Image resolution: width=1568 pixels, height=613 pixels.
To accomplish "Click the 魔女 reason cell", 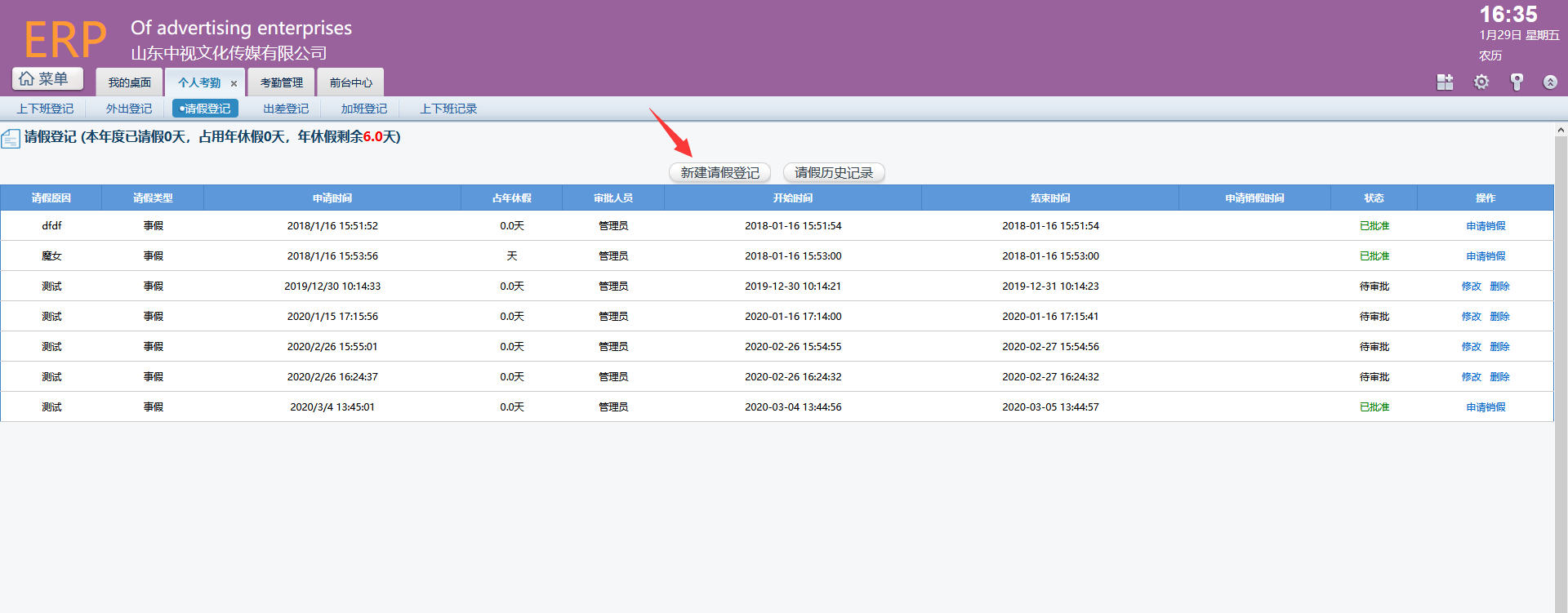I will click(x=51, y=256).
